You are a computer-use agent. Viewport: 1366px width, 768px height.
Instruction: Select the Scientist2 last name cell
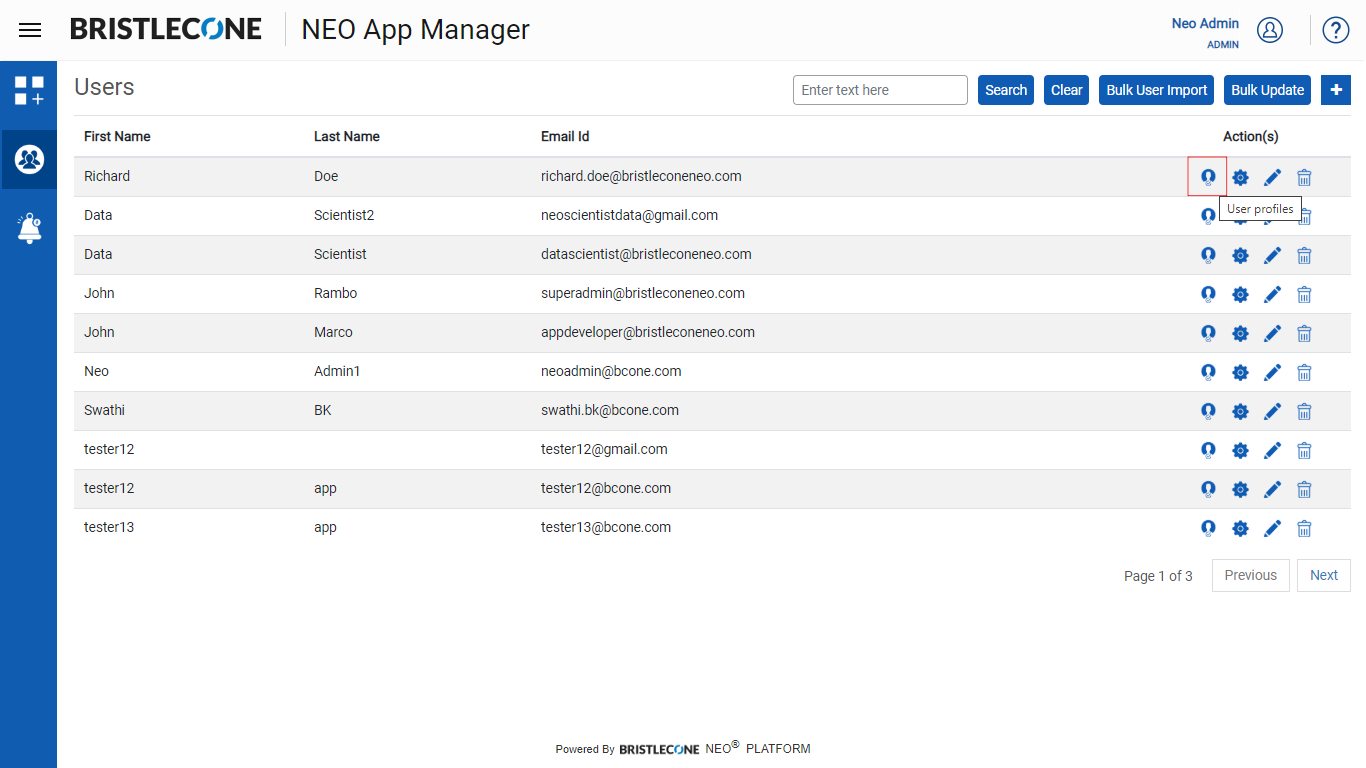click(344, 215)
